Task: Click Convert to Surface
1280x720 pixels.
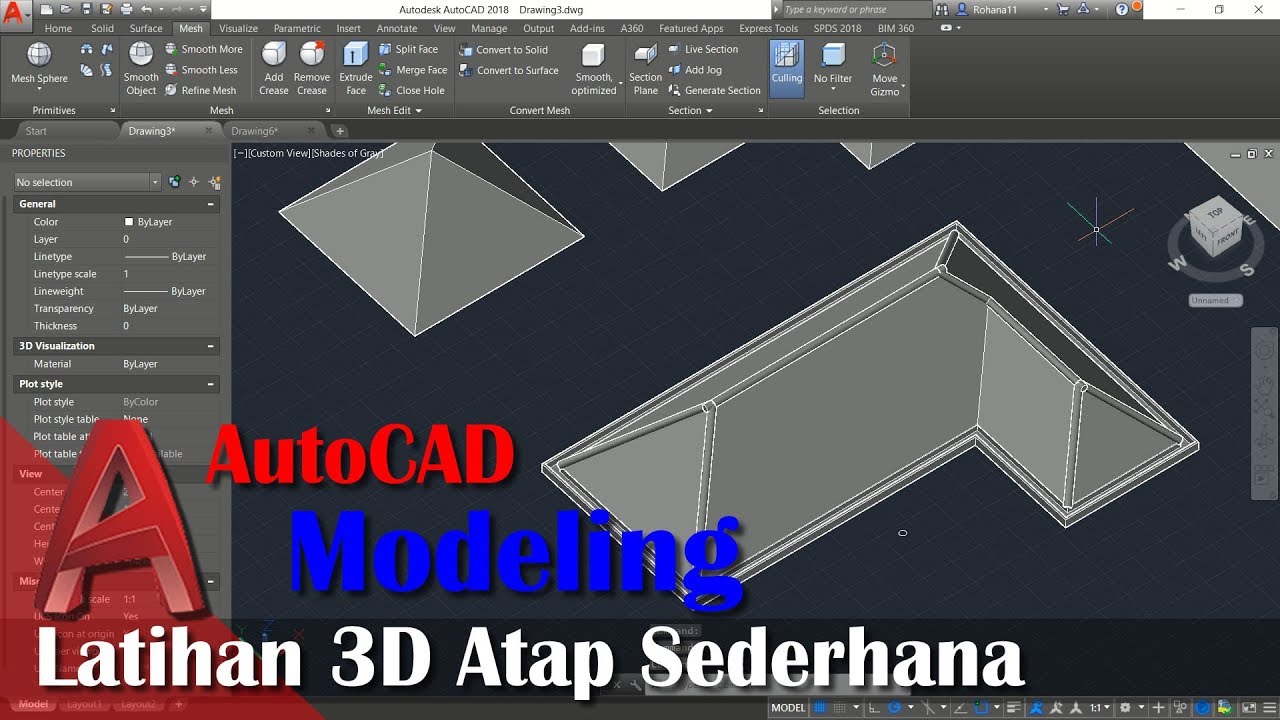Action: point(509,71)
